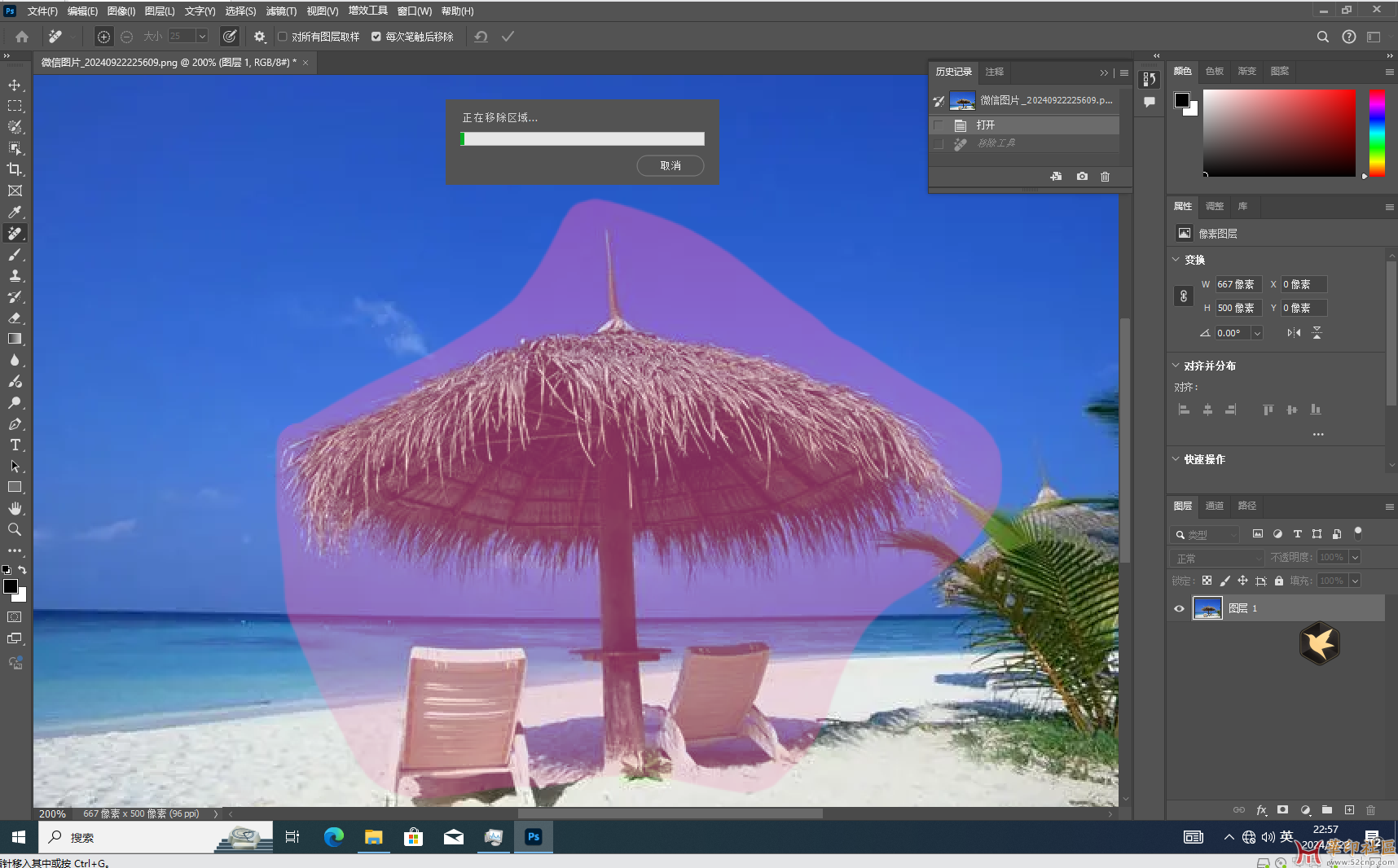Add a layer mask icon

click(1283, 810)
